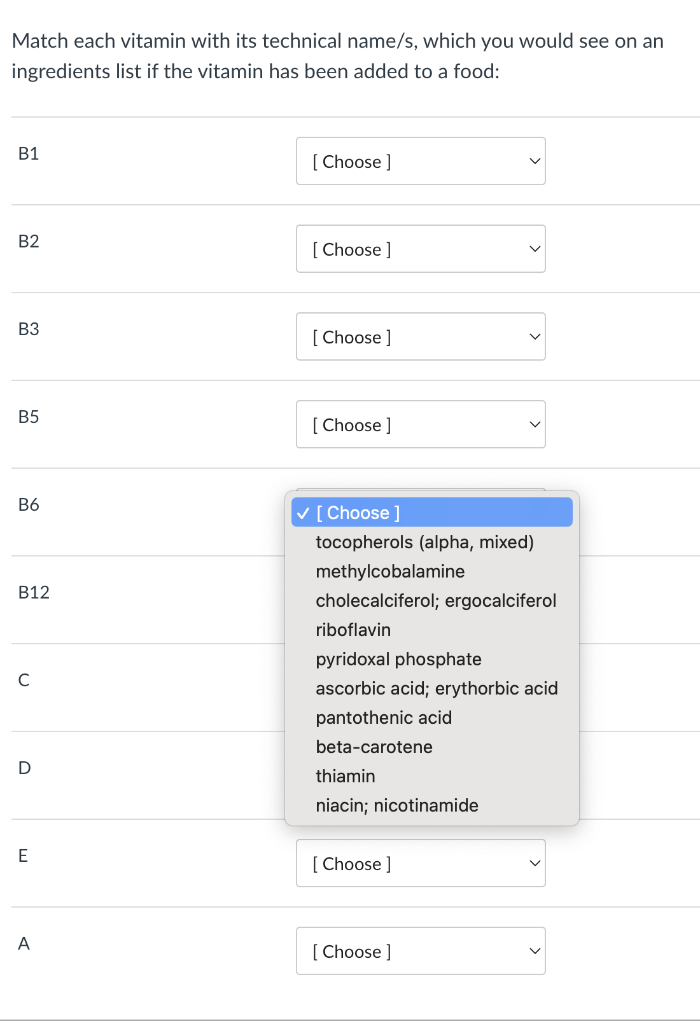Choose niacin; nicotinamide option
The width and height of the screenshot is (700, 1024).
[397, 805]
